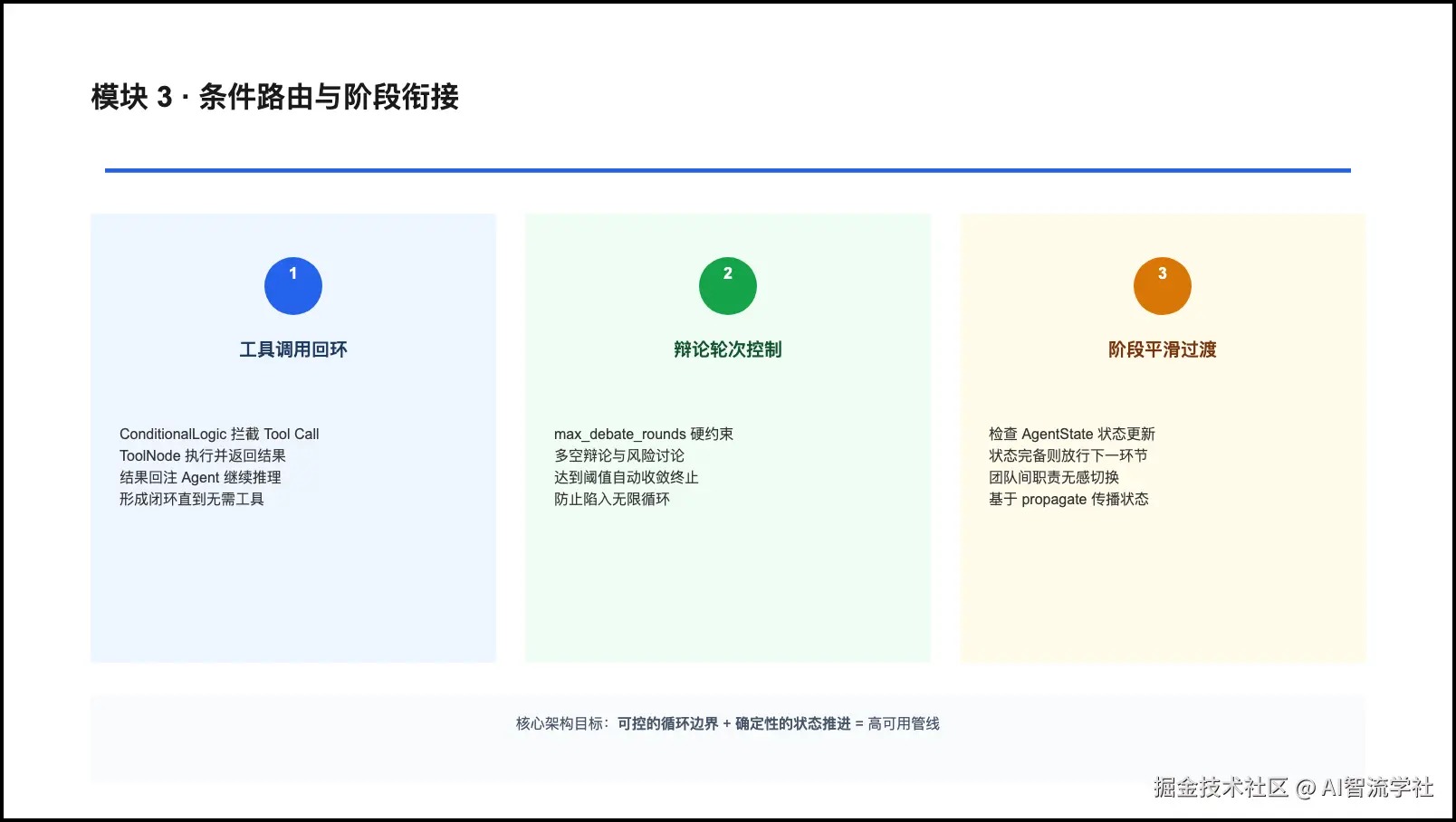This screenshot has width=1456, height=822.
Task: Click the line ConditionalLogic 拦截 Tool Call
Action: 219,435
